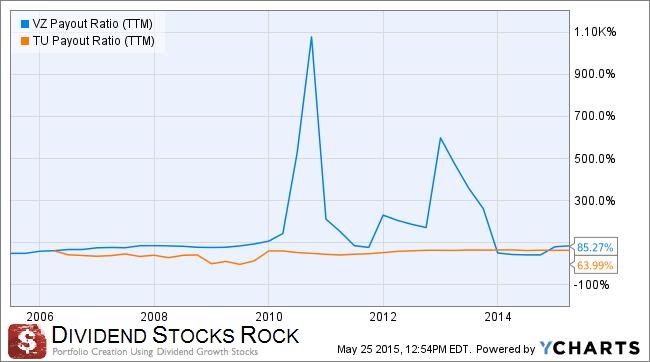Click the 1.10K% y-axis label

click(595, 32)
